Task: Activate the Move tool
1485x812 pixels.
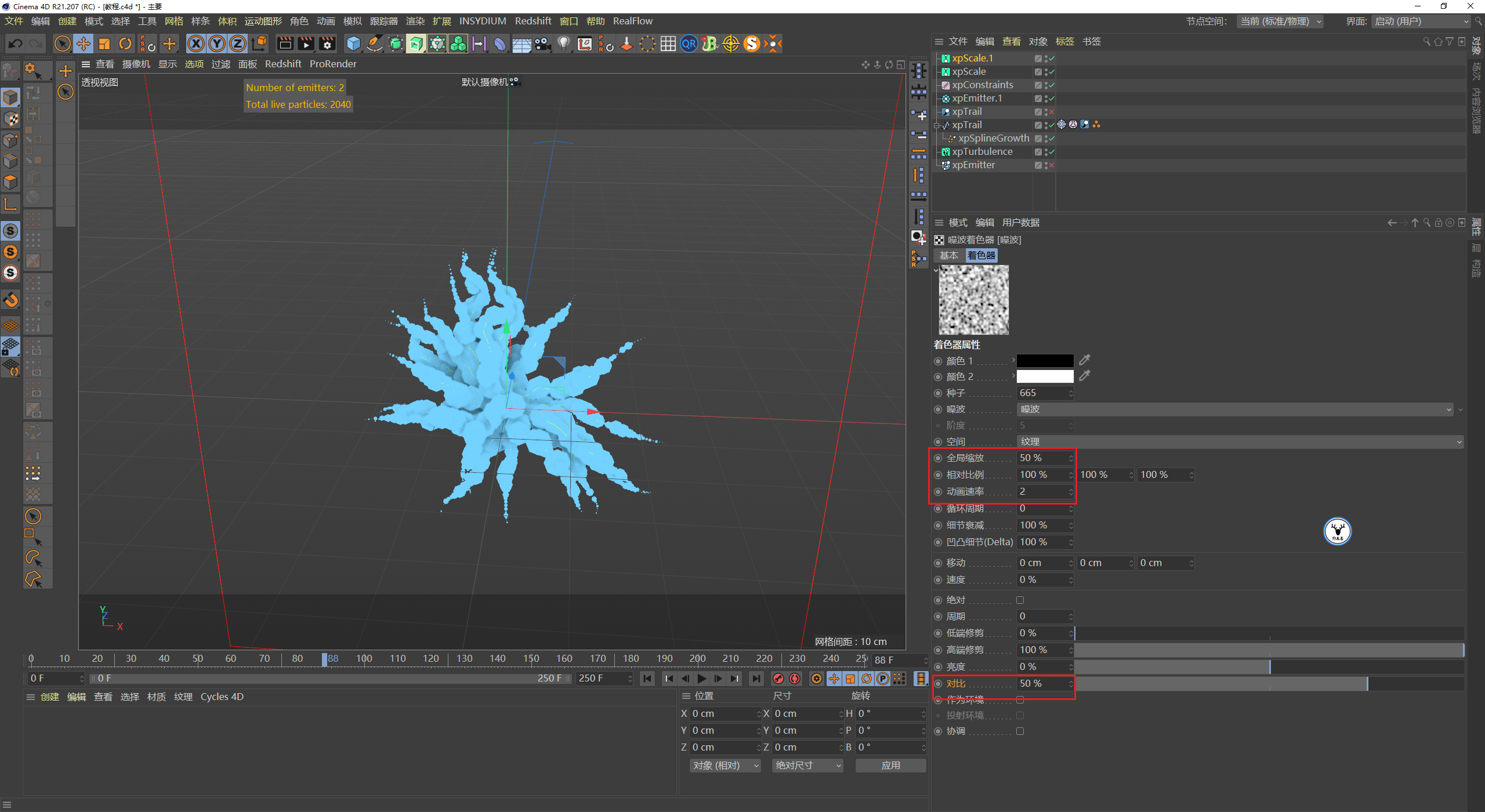Action: tap(84, 43)
